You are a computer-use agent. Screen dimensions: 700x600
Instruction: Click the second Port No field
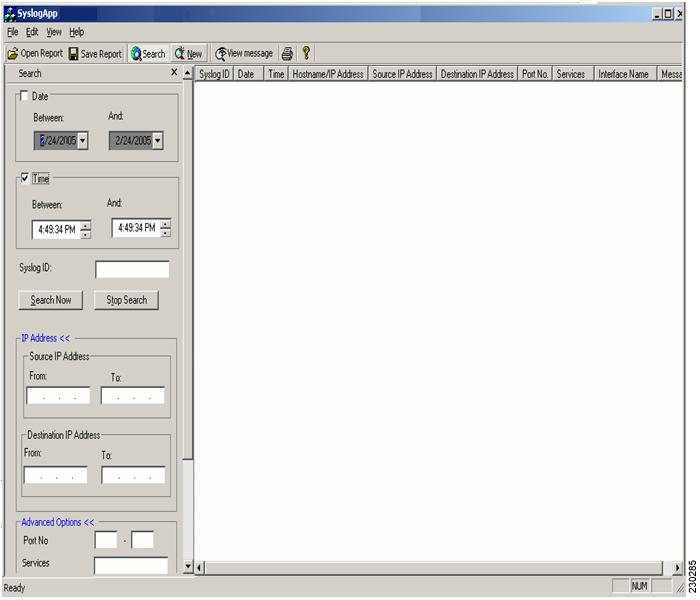pos(143,540)
